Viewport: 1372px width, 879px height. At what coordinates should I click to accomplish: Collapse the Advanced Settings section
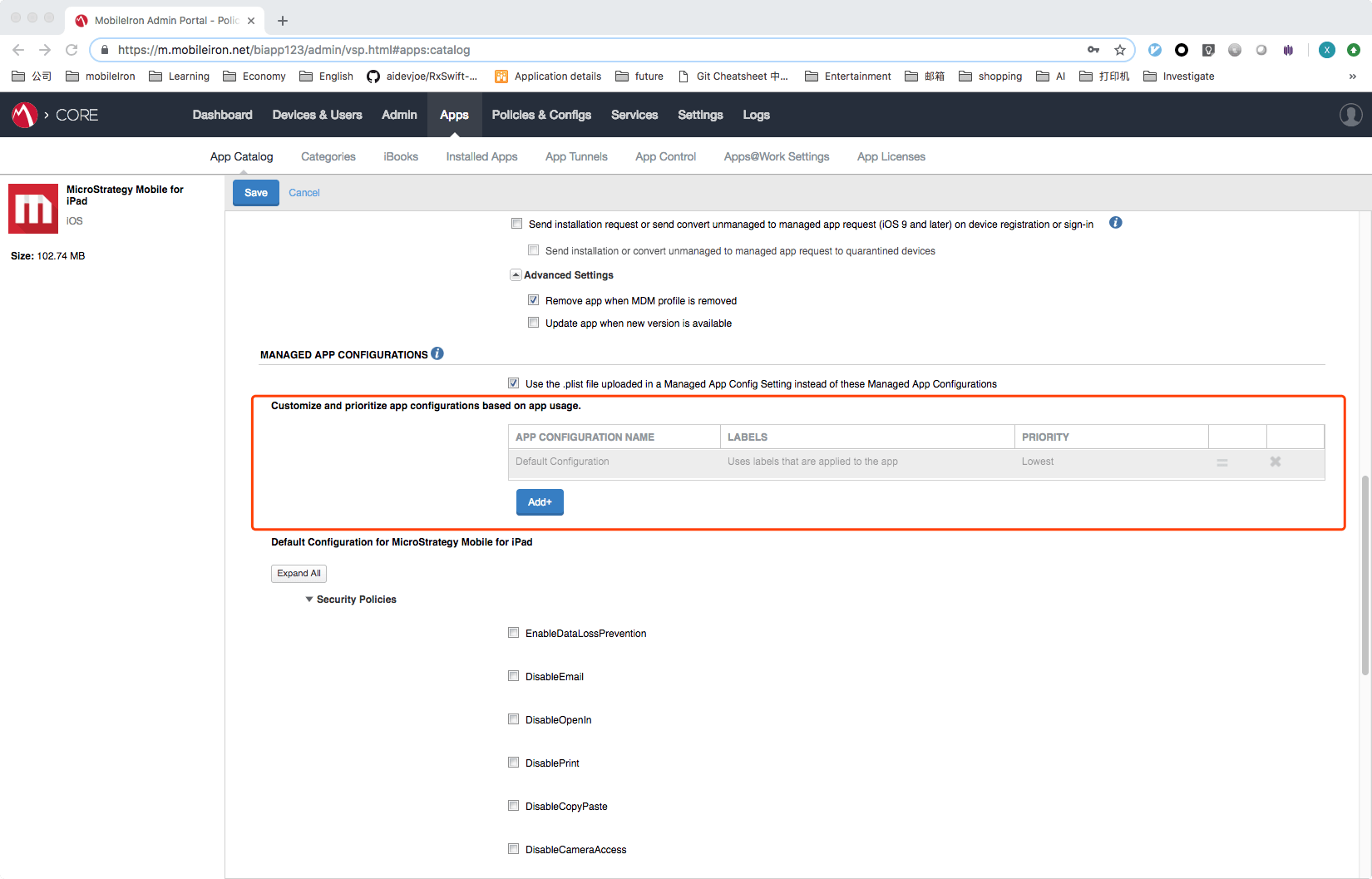(516, 275)
